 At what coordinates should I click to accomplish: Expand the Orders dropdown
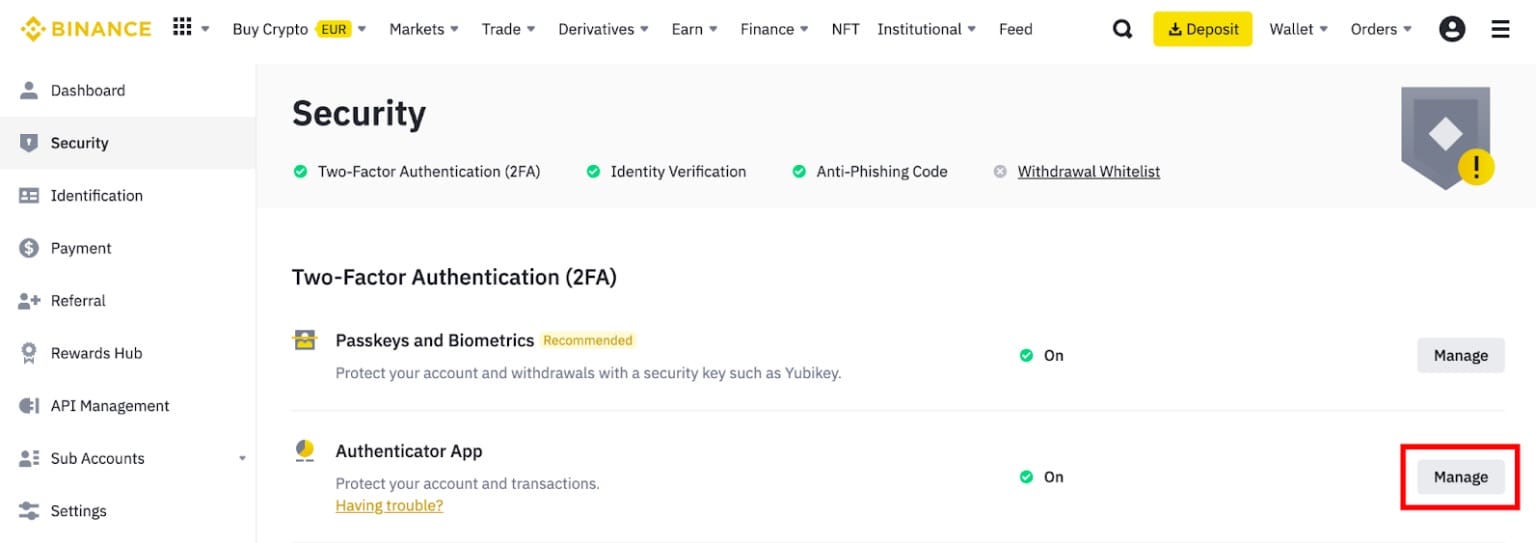point(1381,29)
